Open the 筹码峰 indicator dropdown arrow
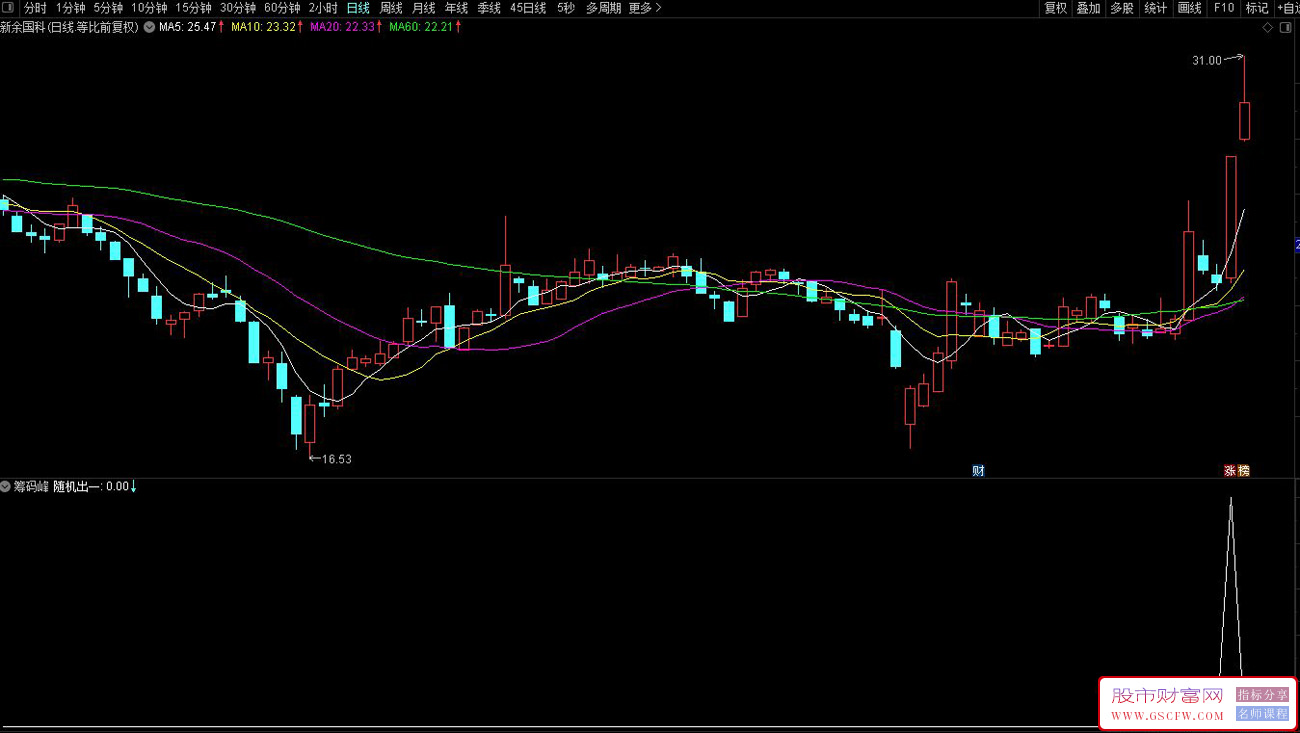This screenshot has width=1300, height=733. click(x=6, y=487)
